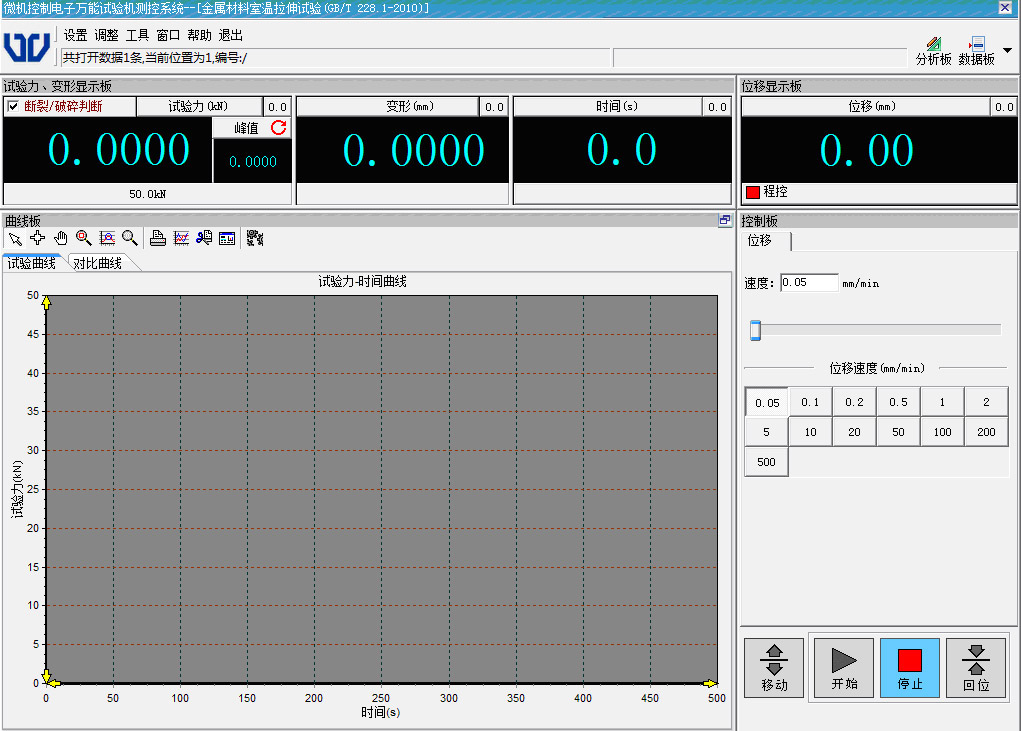Screen dimensions: 1021x731
Task: Toggle the 断裂/破碎判断 checkbox
Action: [13, 106]
